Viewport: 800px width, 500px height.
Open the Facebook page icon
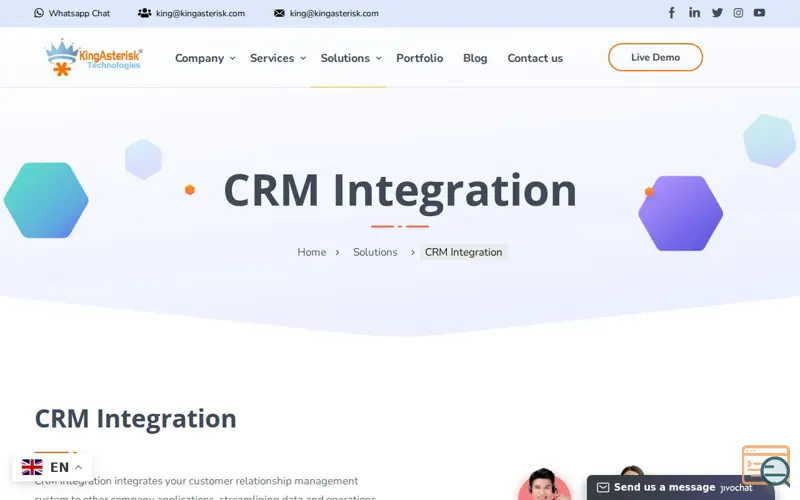click(x=672, y=13)
